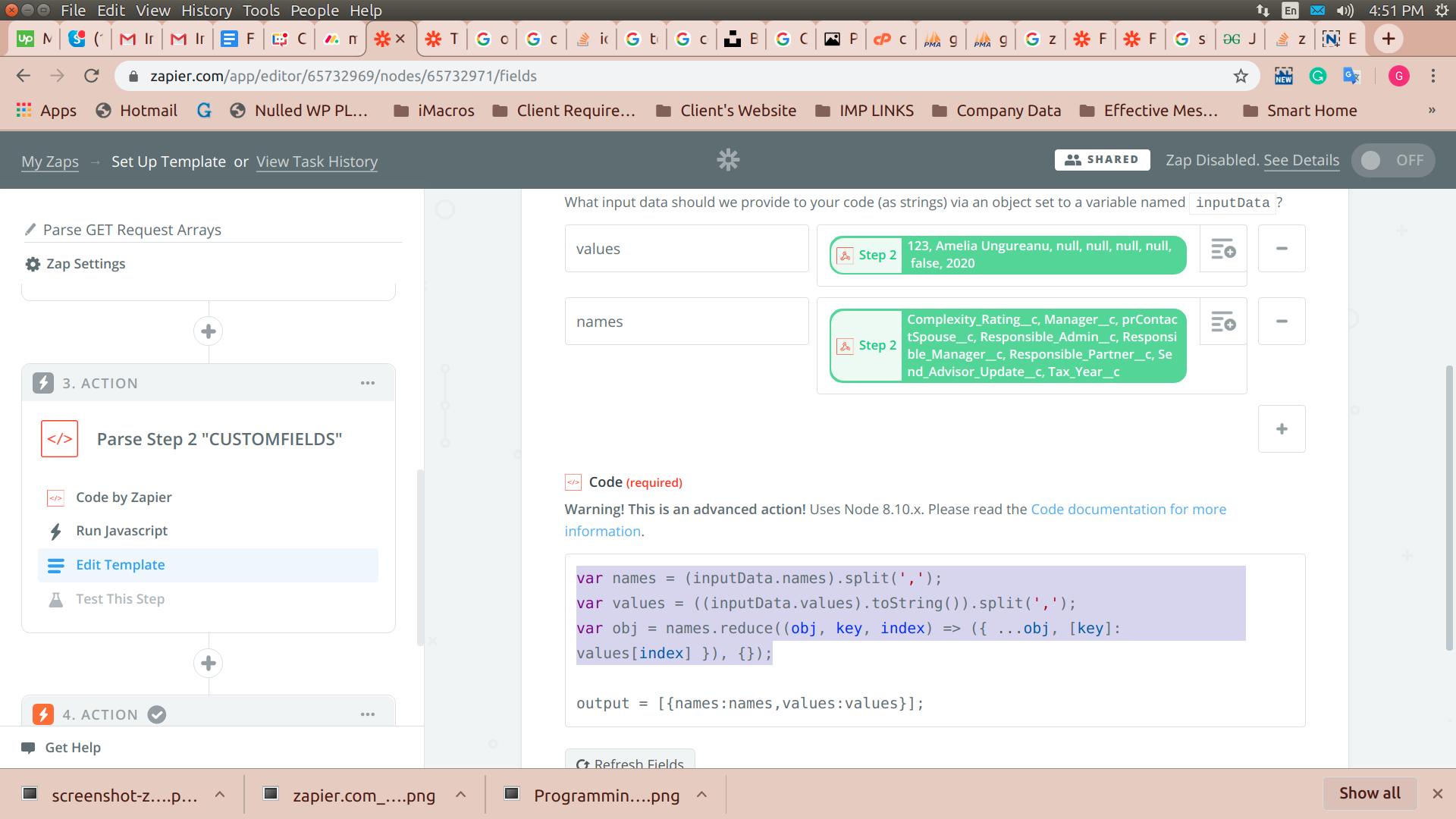Click the values input field remove minus button
Screen dimensions: 1456x819
(x=1282, y=248)
